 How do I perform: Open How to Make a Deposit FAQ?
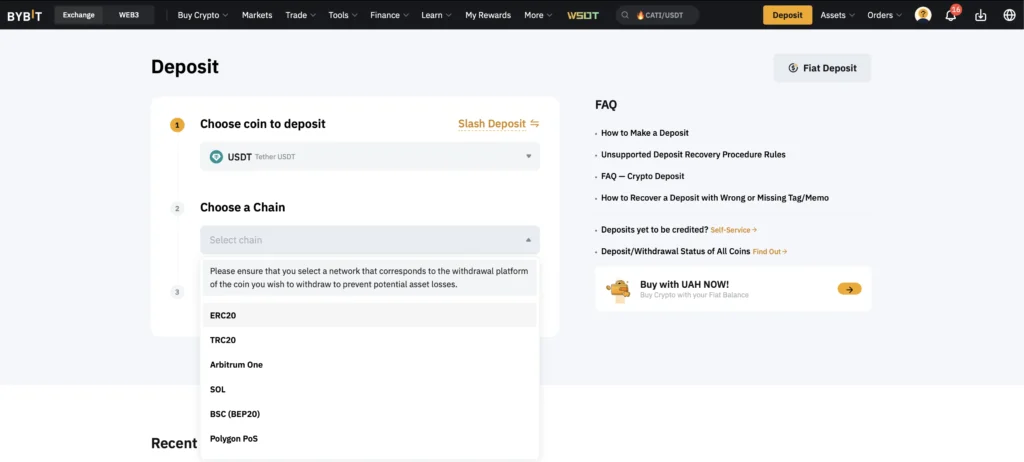(645, 133)
